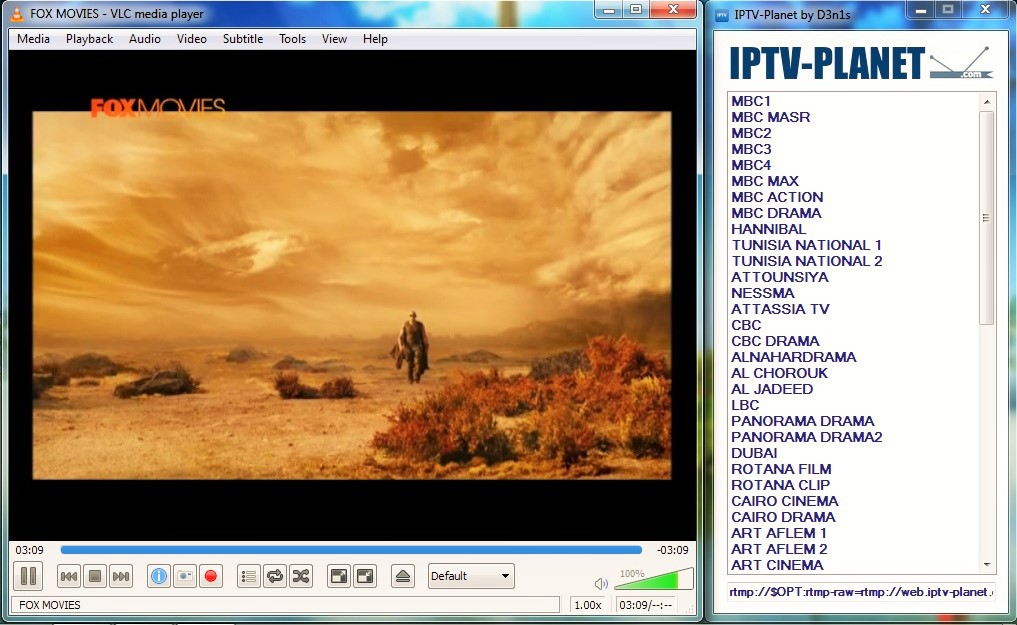Click the eject media button

click(x=403, y=576)
